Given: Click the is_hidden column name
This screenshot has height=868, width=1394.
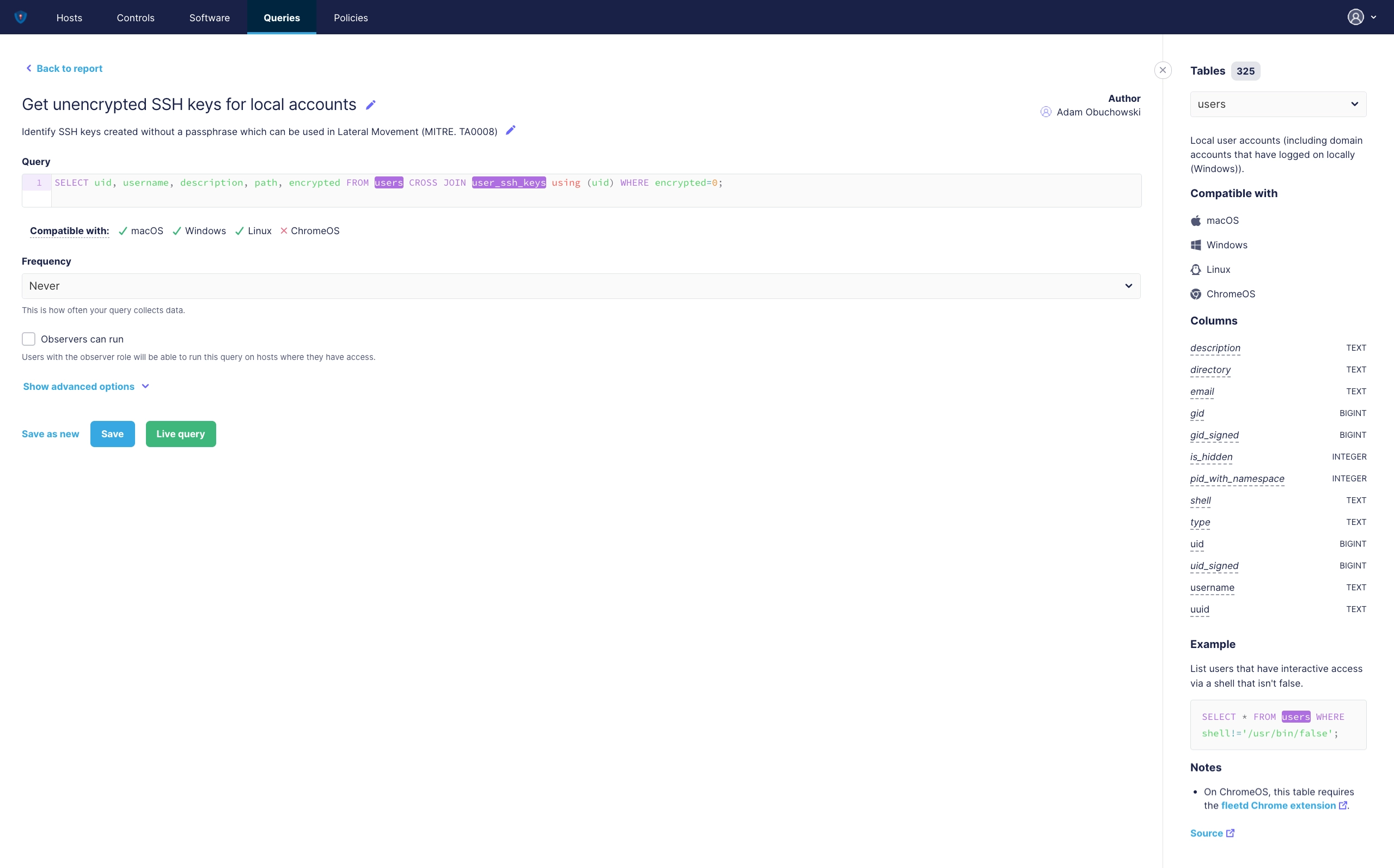Looking at the screenshot, I should 1211,457.
